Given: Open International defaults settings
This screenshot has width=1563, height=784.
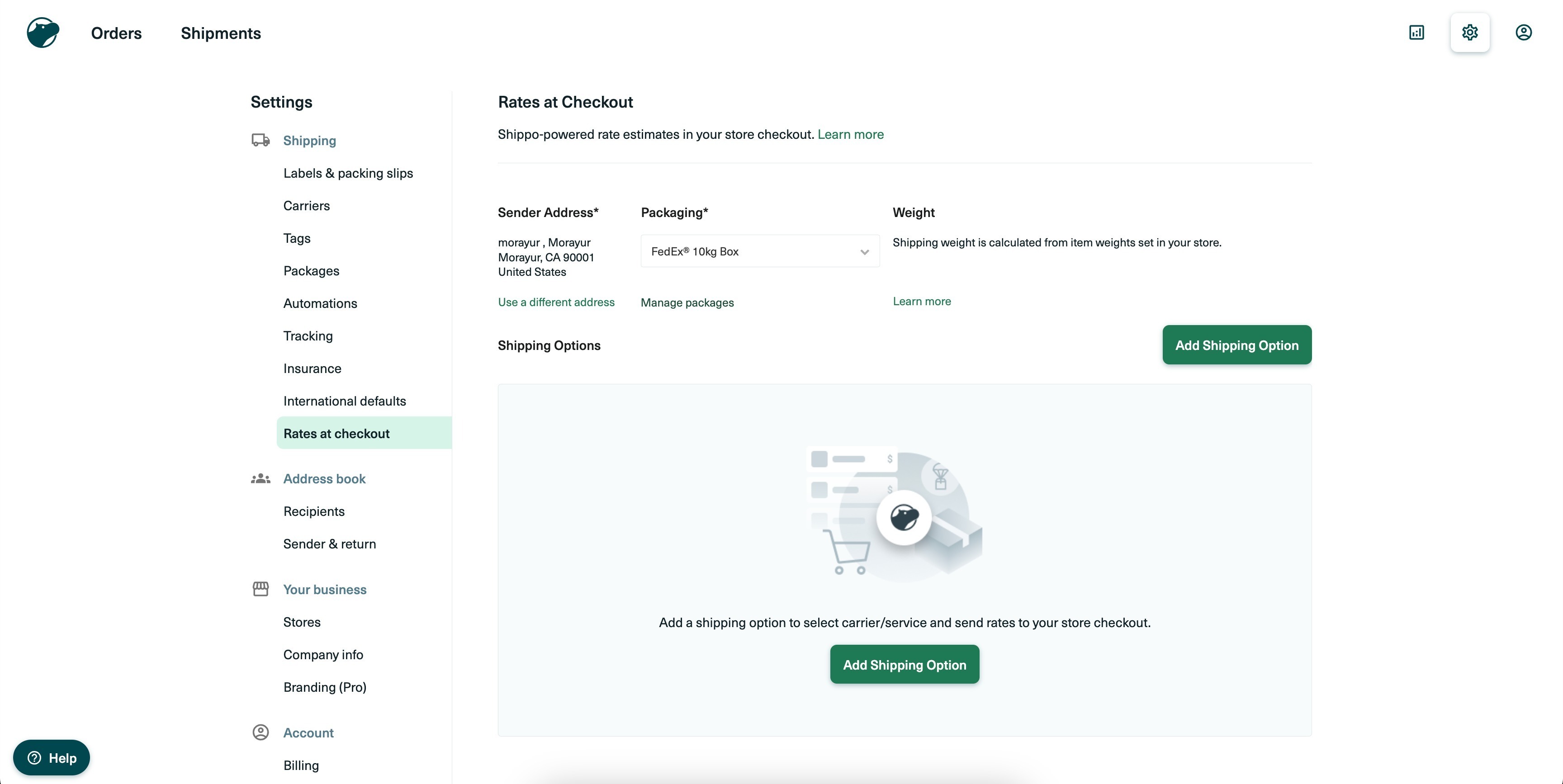Looking at the screenshot, I should [344, 401].
